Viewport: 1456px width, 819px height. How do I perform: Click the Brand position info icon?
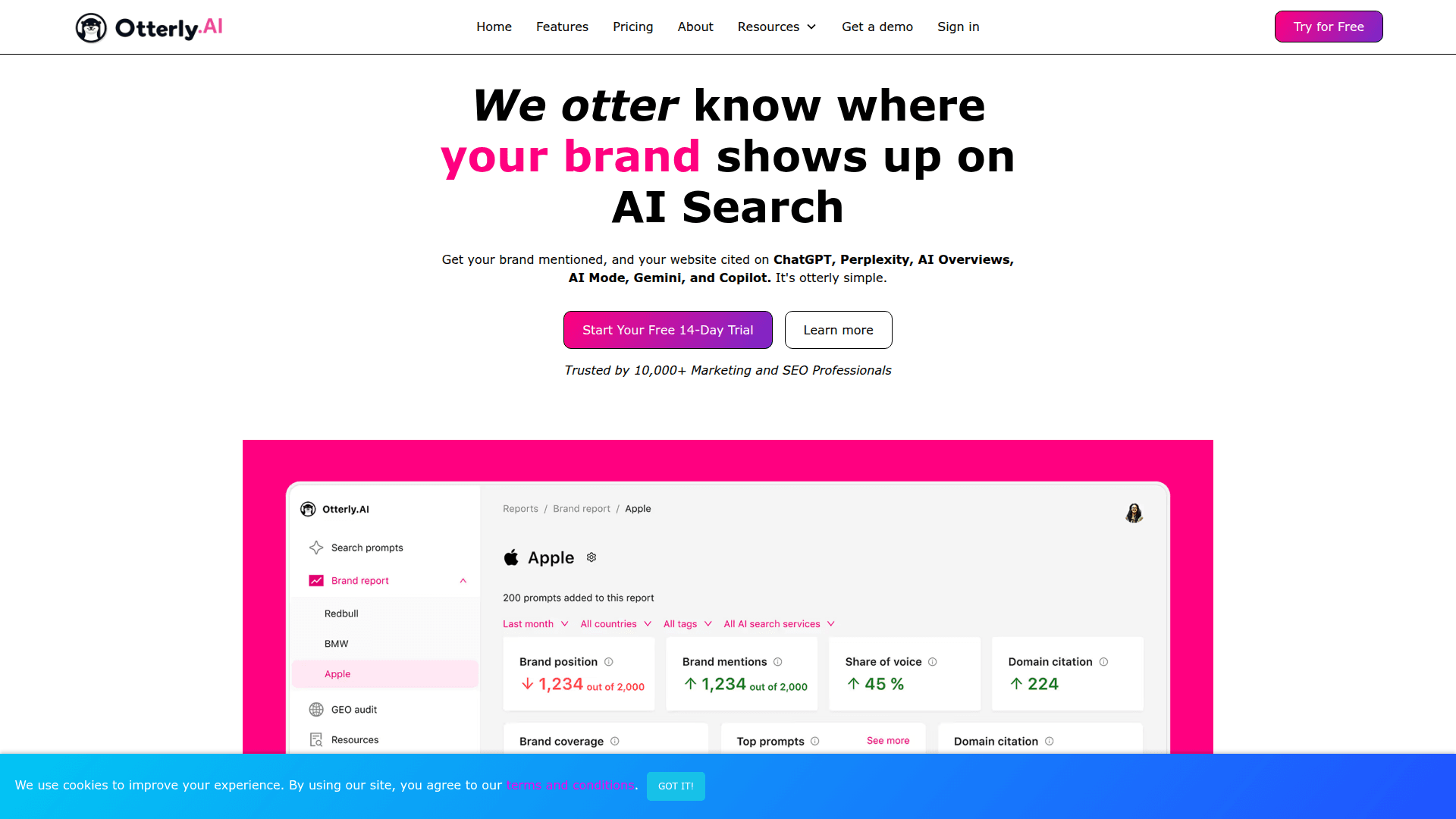click(608, 662)
